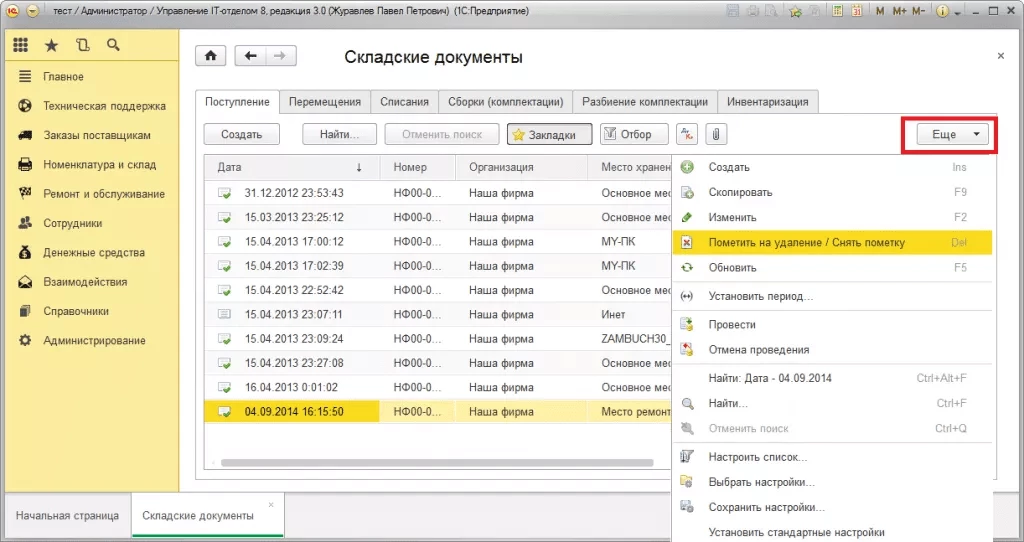Open the Администрирование section
Image resolution: width=1024 pixels, height=542 pixels.
pos(94,341)
